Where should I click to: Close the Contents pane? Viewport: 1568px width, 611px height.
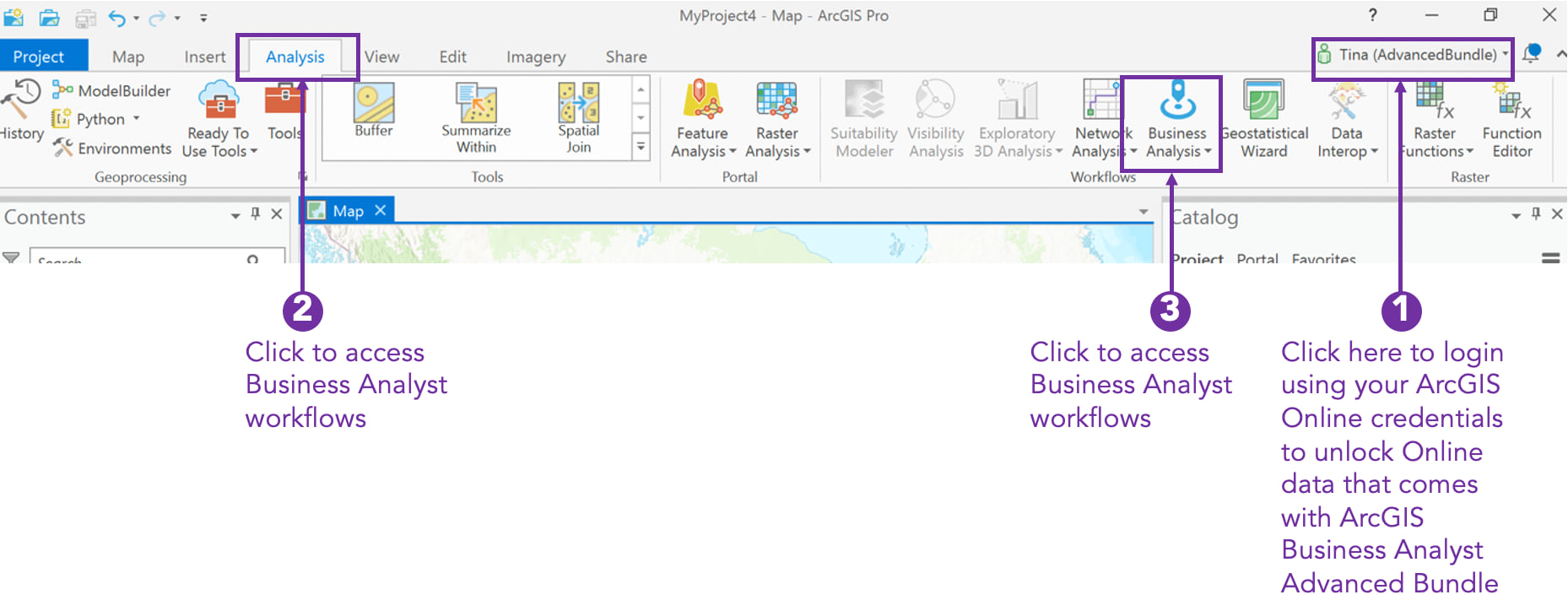277,214
